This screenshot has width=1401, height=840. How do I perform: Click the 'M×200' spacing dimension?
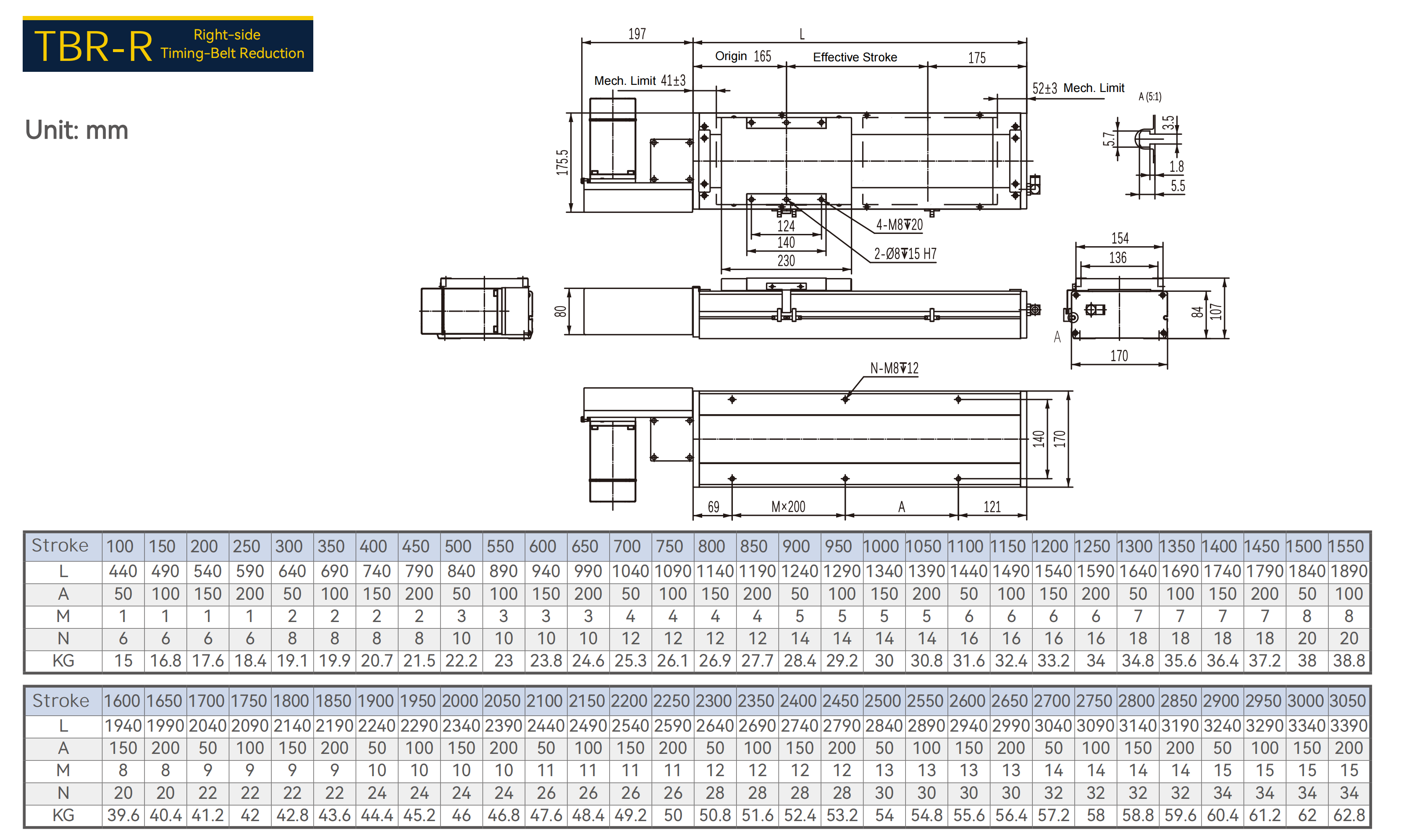click(x=788, y=507)
